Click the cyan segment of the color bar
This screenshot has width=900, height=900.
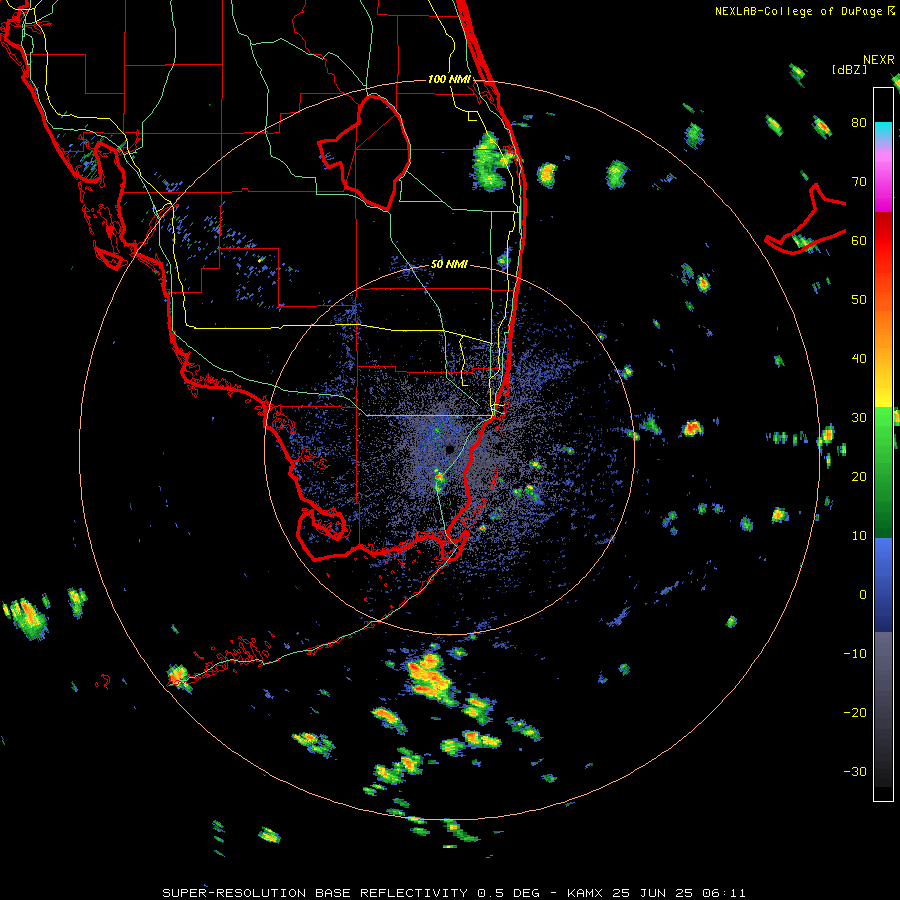point(883,132)
